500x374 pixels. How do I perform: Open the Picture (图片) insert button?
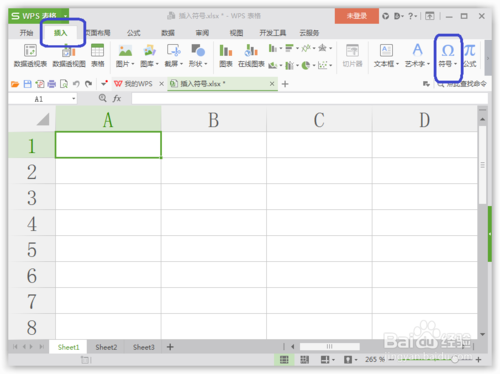click(x=125, y=55)
